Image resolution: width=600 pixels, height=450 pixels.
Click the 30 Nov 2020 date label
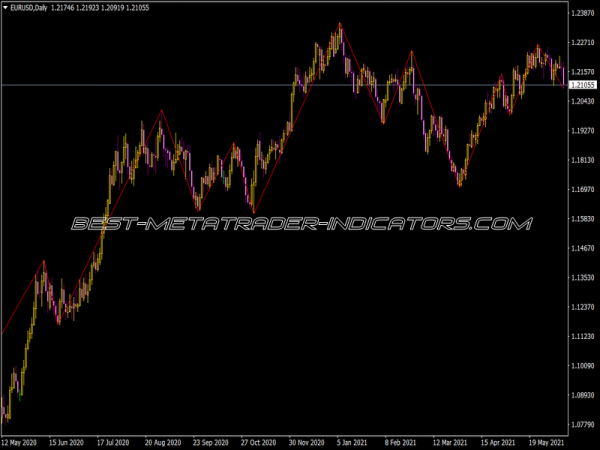click(304, 441)
